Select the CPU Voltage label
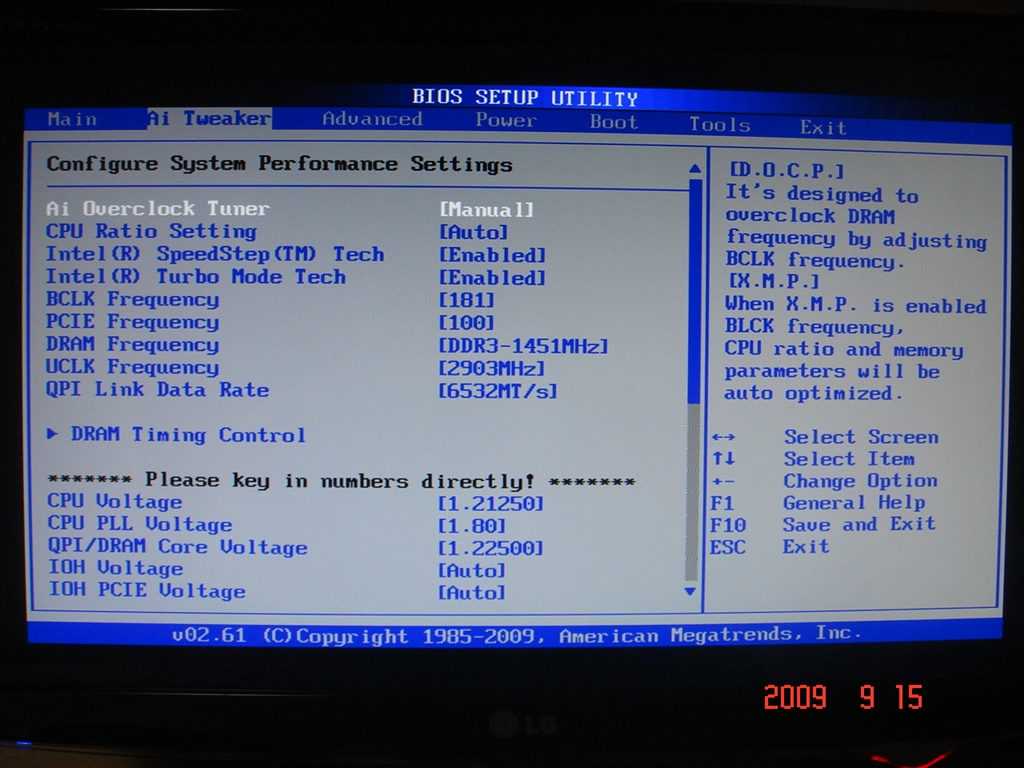Viewport: 1024px width, 768px height. tap(115, 502)
